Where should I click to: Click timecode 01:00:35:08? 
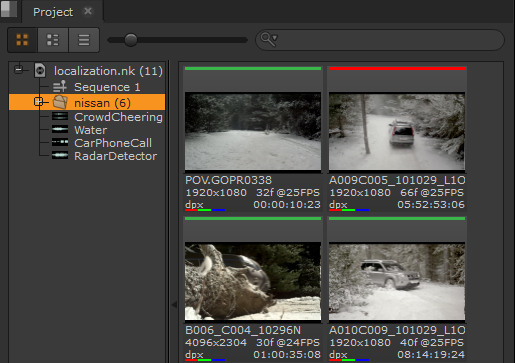[287, 355]
